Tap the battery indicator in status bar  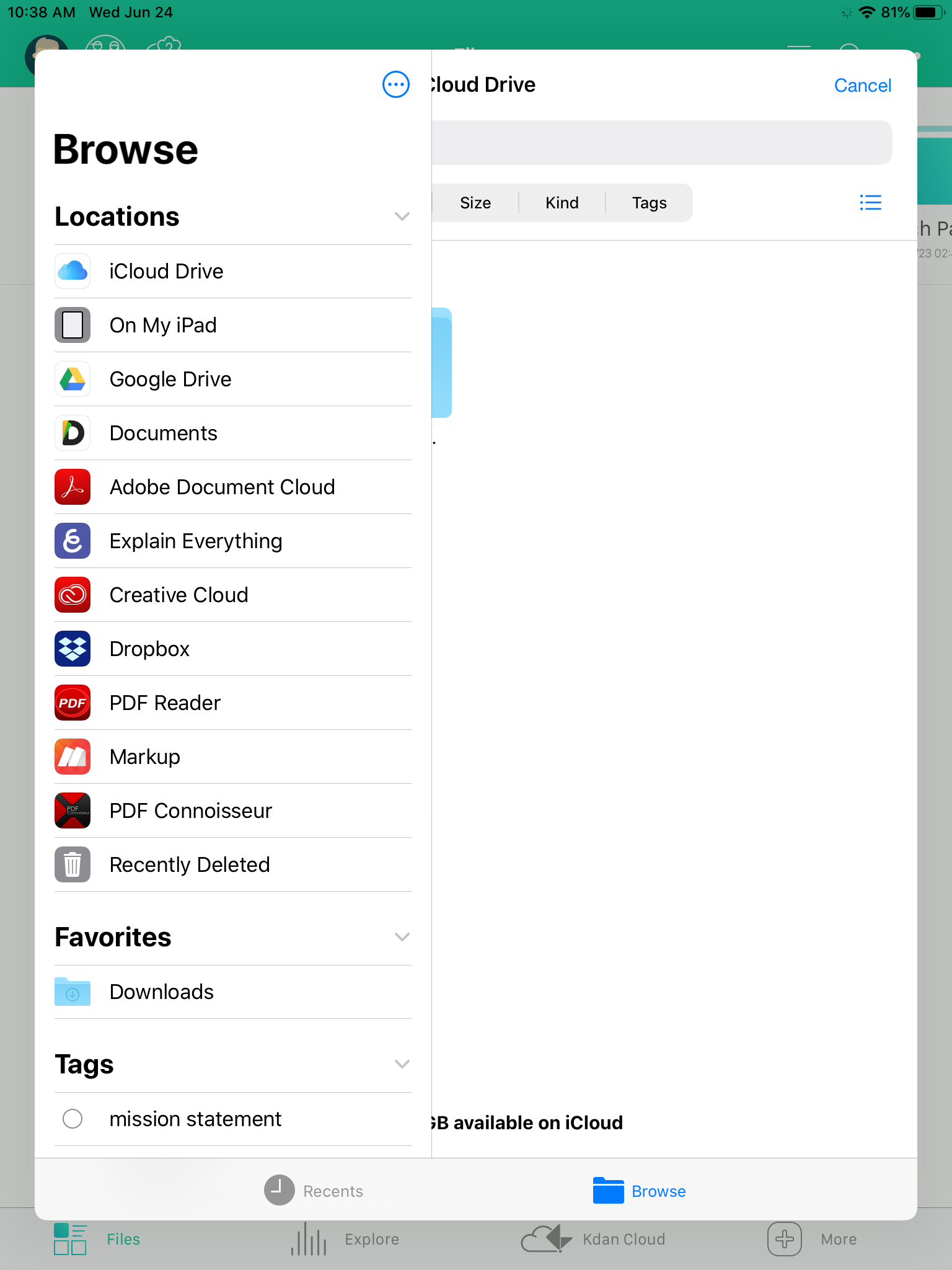[929, 12]
